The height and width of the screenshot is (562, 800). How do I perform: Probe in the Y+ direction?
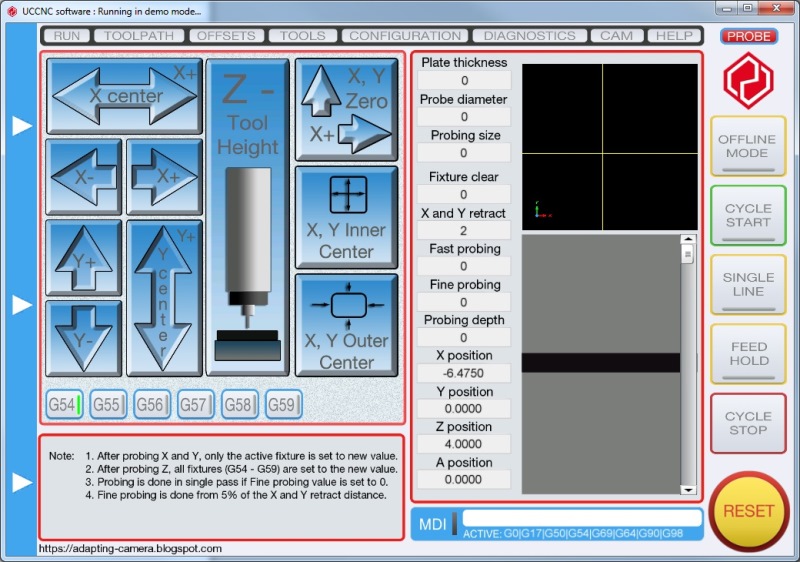point(84,258)
